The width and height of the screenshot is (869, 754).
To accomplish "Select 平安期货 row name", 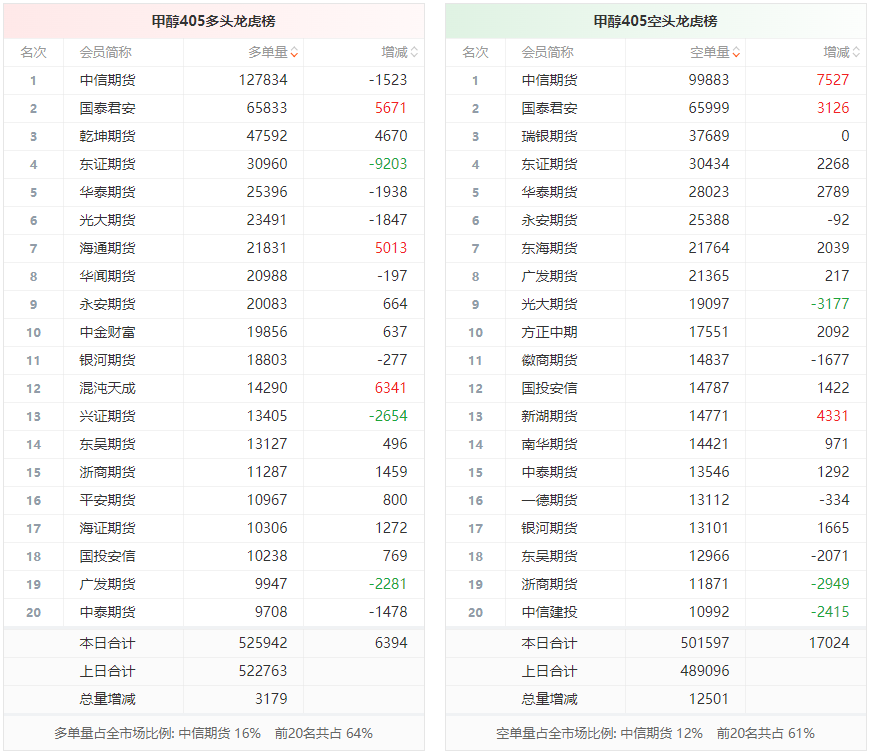I will point(107,500).
